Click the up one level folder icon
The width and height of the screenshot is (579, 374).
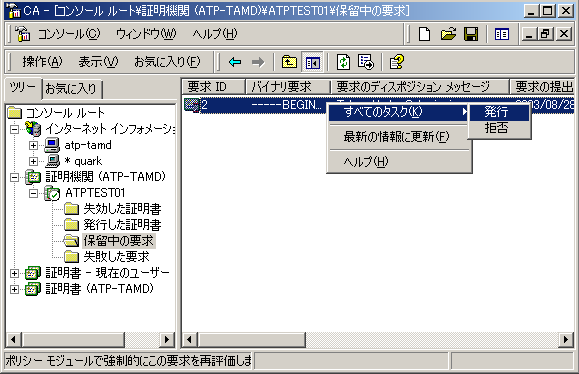coord(289,62)
